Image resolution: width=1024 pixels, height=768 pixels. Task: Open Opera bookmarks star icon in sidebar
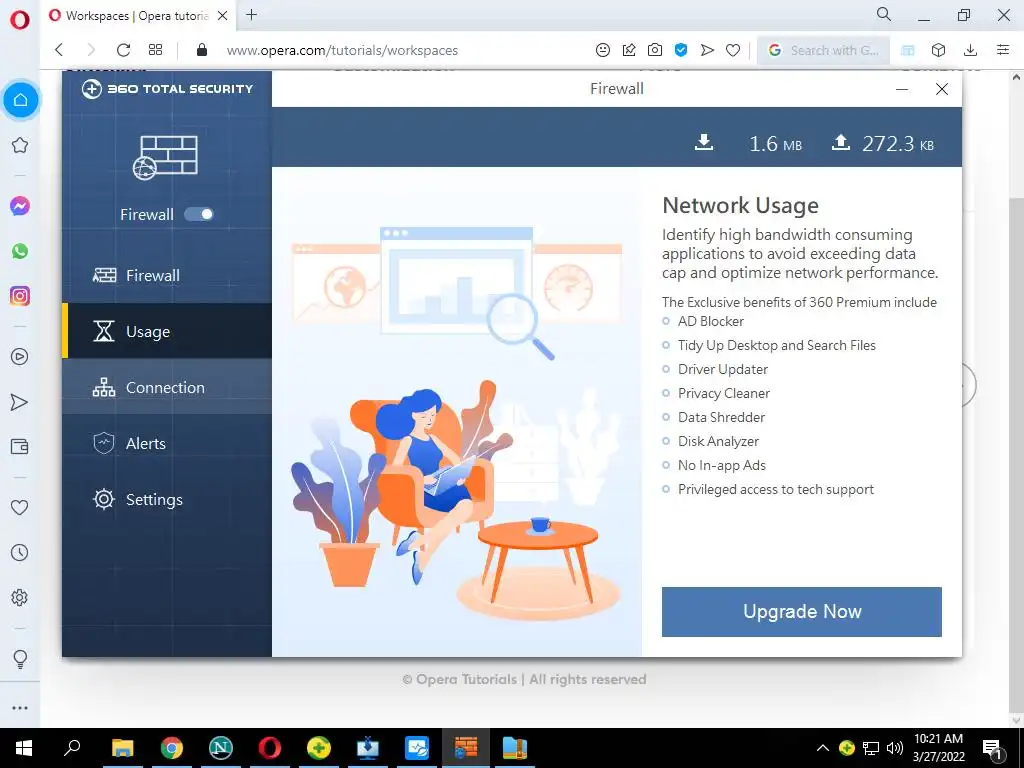20,145
